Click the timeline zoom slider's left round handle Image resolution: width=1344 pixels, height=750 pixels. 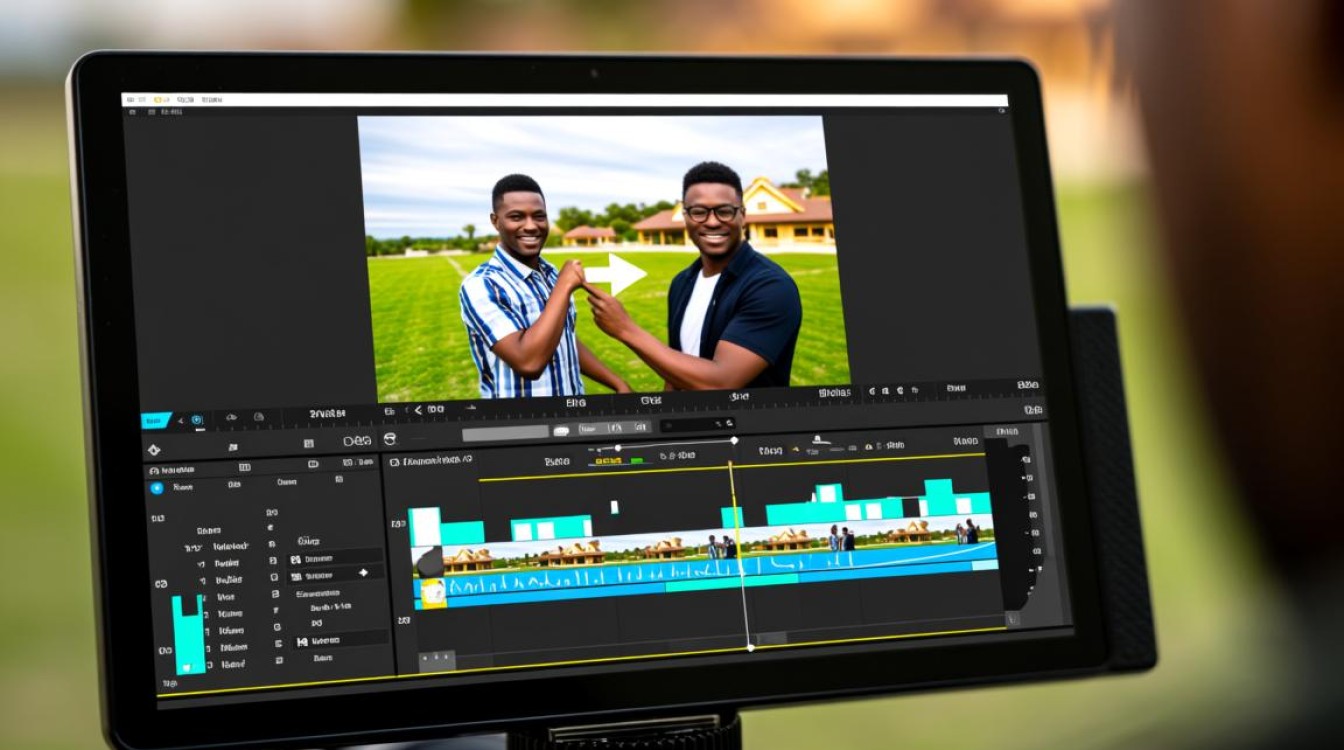coord(617,448)
